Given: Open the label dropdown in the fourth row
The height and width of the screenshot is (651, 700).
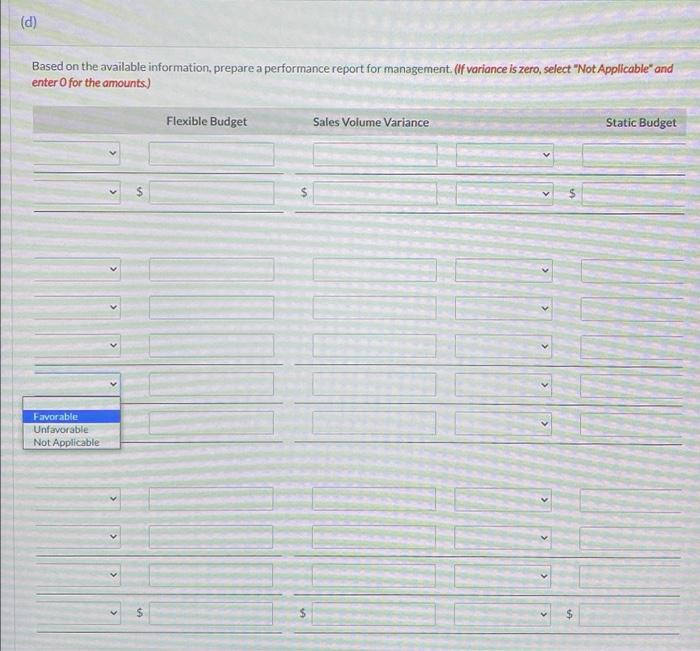Looking at the screenshot, I should (77, 307).
